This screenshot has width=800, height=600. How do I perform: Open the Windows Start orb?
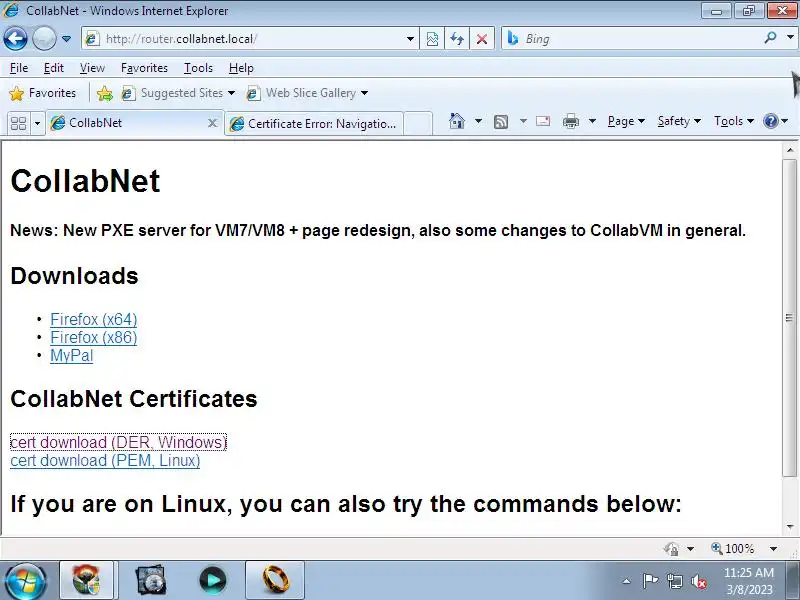pos(24,581)
